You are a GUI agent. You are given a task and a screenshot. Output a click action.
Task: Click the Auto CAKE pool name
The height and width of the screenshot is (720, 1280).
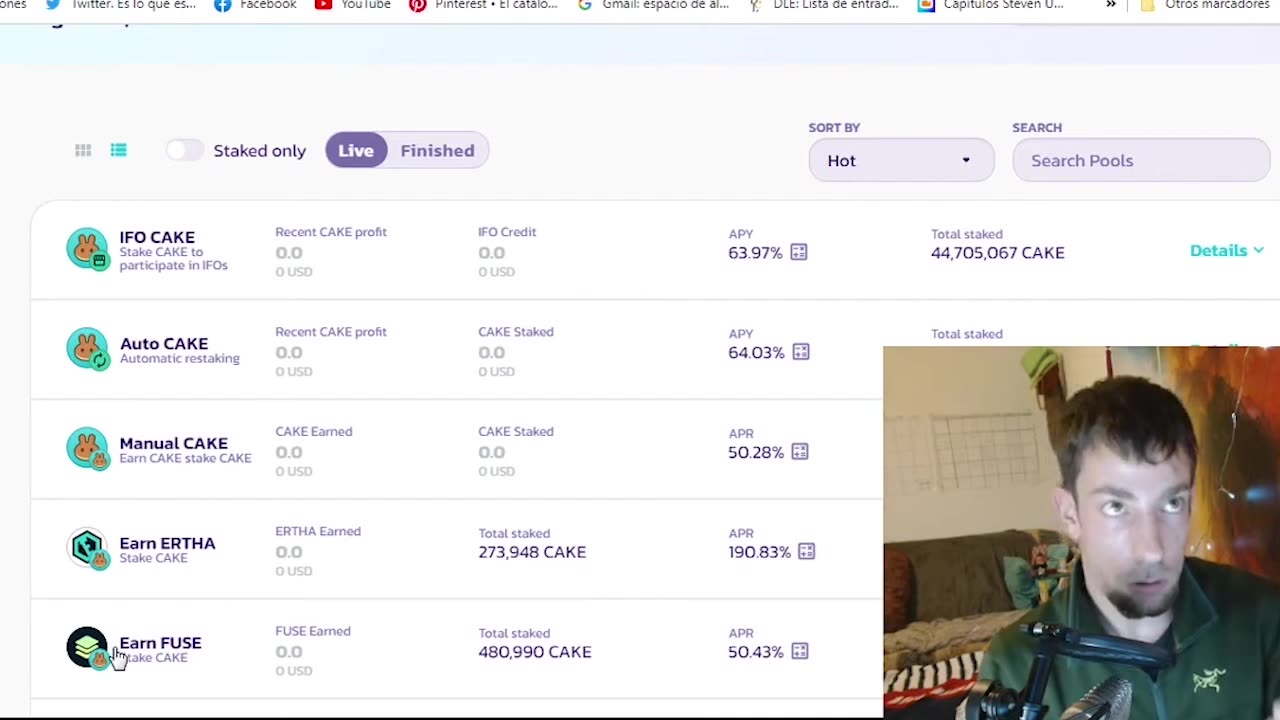click(164, 344)
